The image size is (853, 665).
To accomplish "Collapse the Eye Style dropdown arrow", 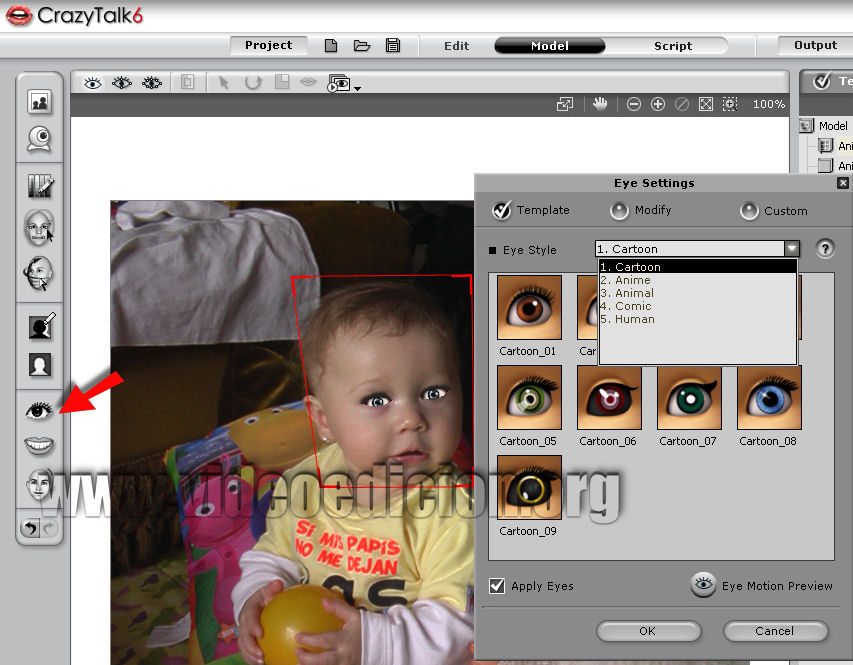I will tap(791, 249).
